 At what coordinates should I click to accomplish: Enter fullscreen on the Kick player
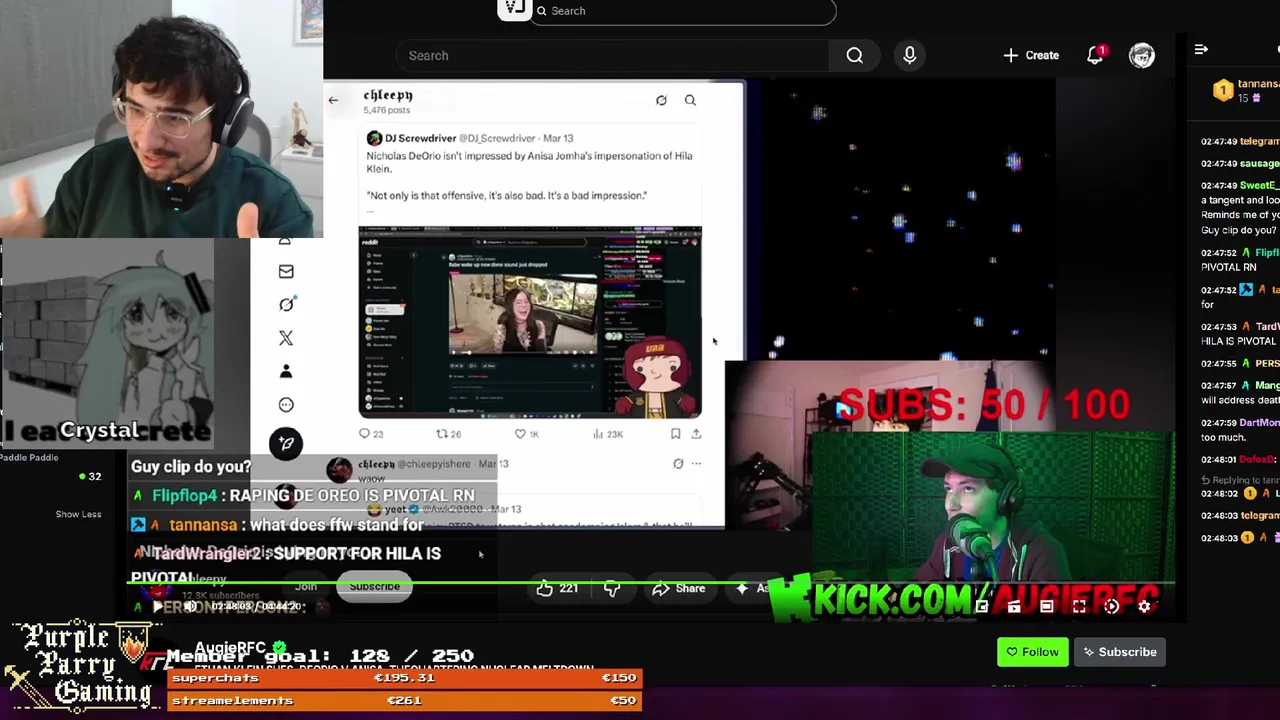tap(1079, 606)
